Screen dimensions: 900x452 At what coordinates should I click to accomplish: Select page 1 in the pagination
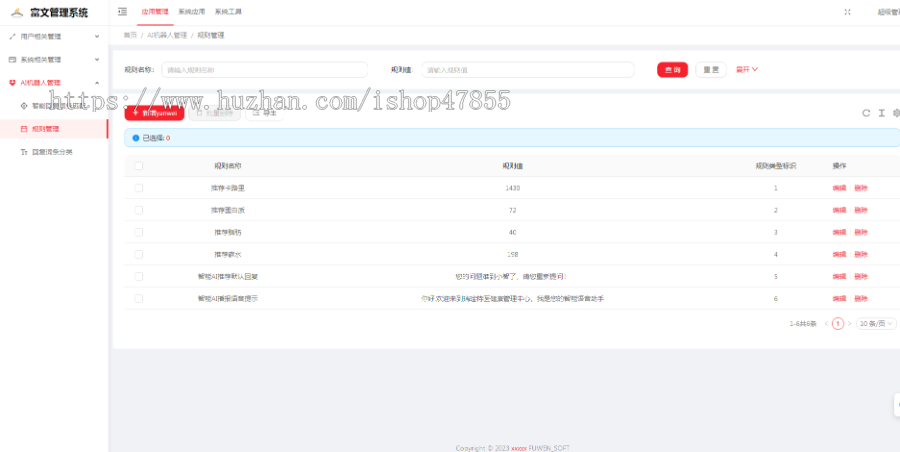(x=838, y=323)
